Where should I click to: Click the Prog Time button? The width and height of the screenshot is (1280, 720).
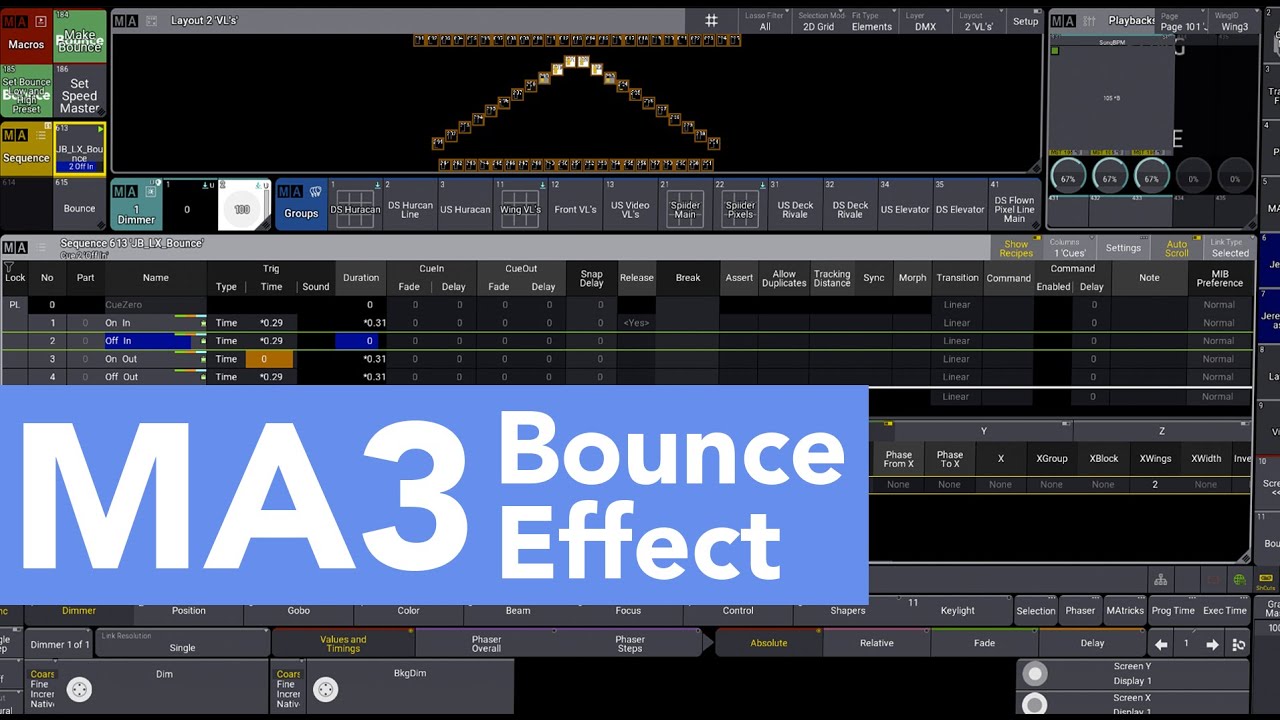[x=1173, y=610]
